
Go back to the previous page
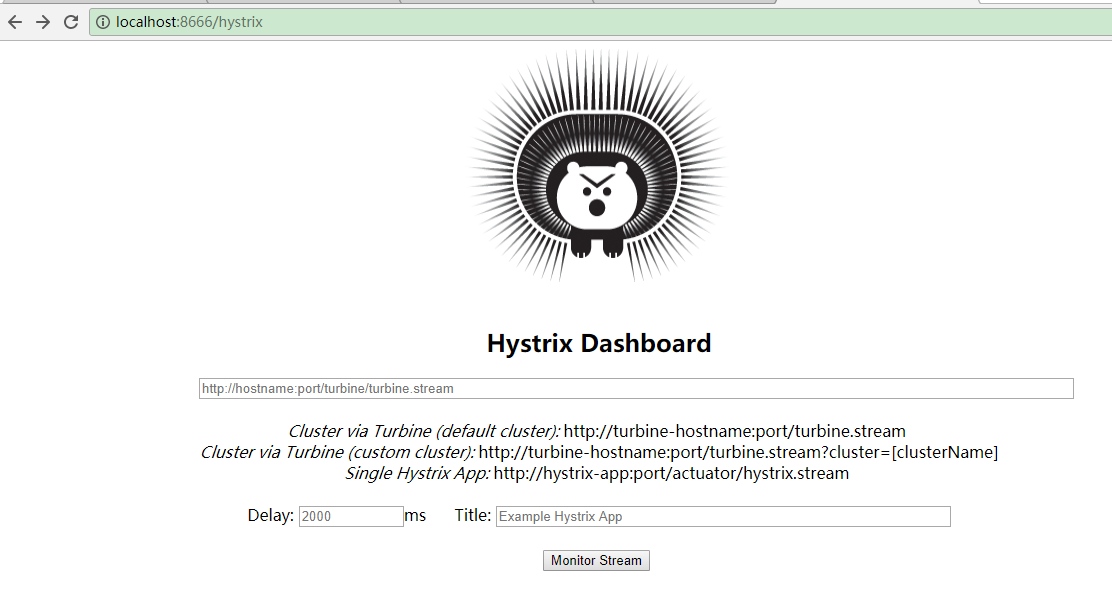[15, 22]
